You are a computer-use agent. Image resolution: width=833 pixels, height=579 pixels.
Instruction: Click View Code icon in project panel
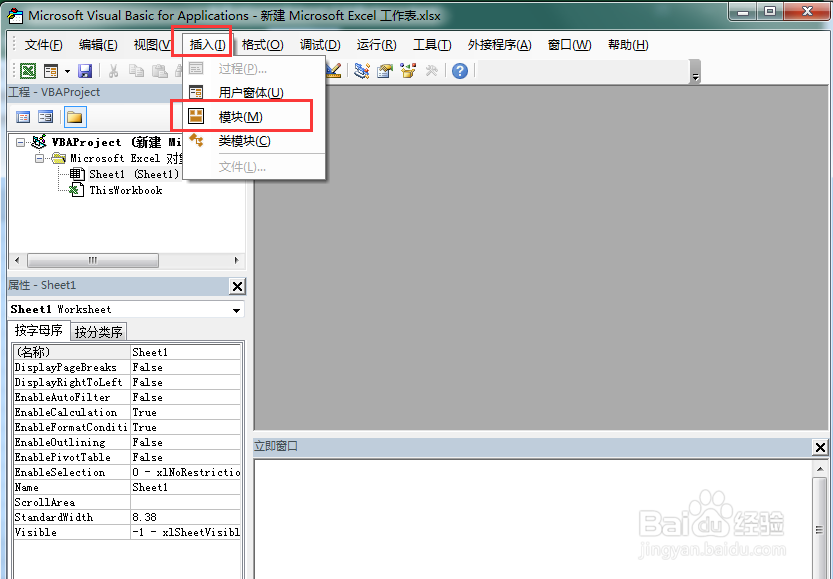pos(23,117)
